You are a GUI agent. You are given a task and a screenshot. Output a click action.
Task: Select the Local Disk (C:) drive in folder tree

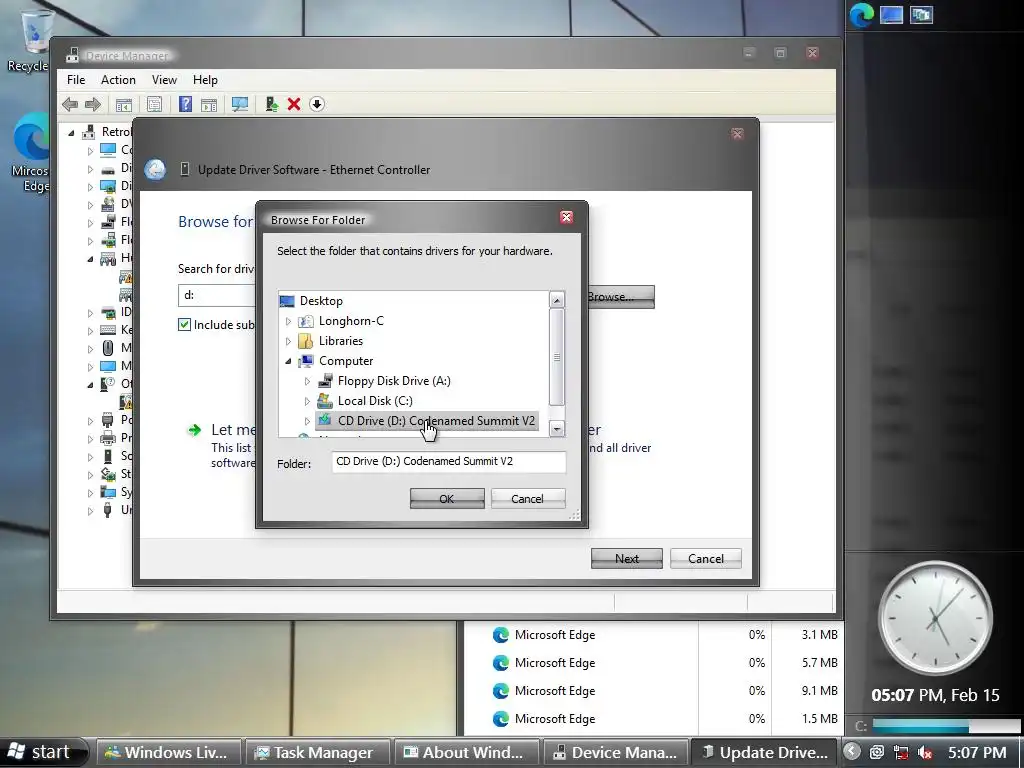tap(375, 401)
